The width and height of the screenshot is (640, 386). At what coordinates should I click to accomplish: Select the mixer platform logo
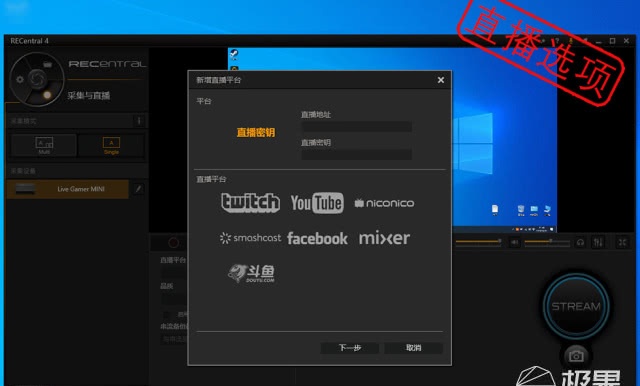pyautogui.click(x=384, y=237)
